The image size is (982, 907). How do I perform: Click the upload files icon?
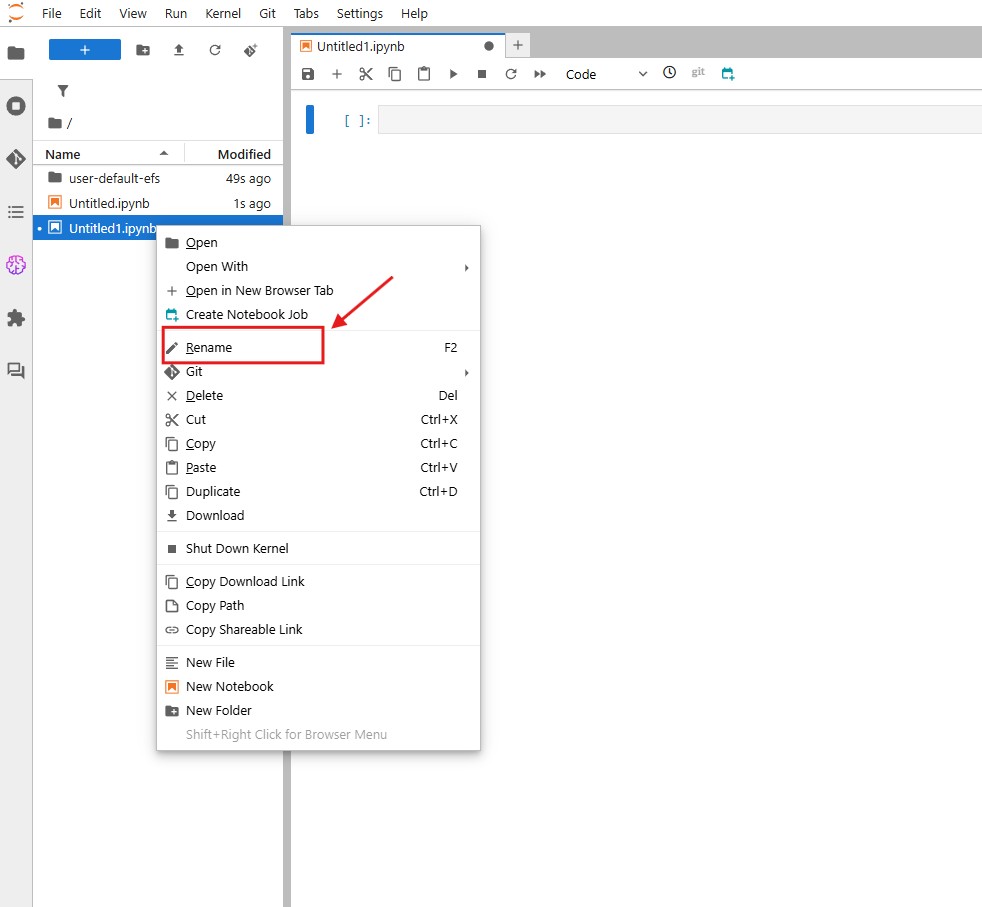(179, 50)
